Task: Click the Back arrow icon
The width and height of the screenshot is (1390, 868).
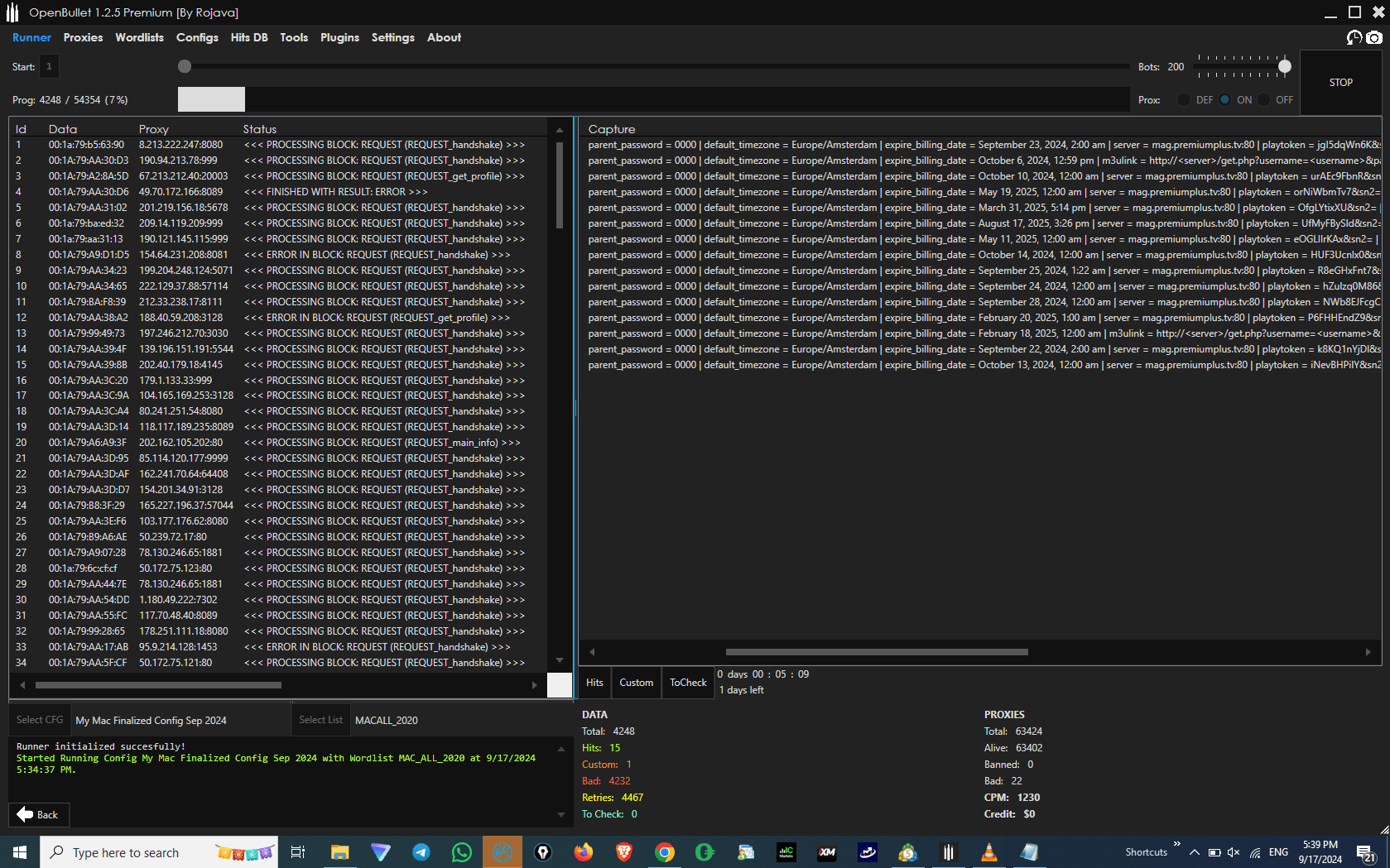Action: 25,814
